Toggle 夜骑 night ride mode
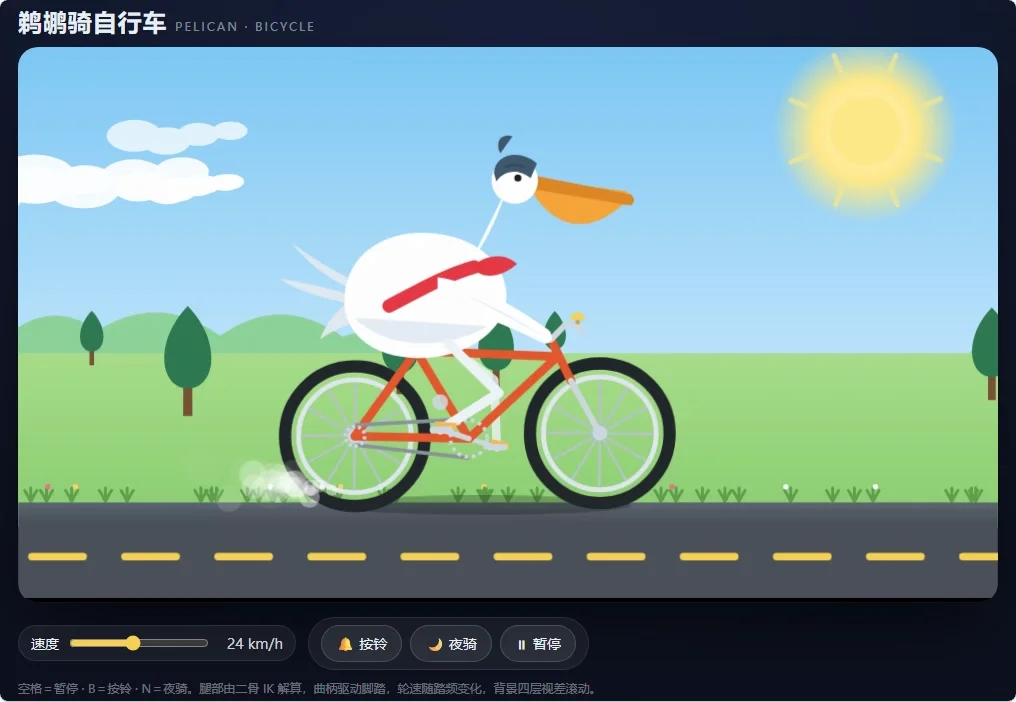 tap(452, 644)
